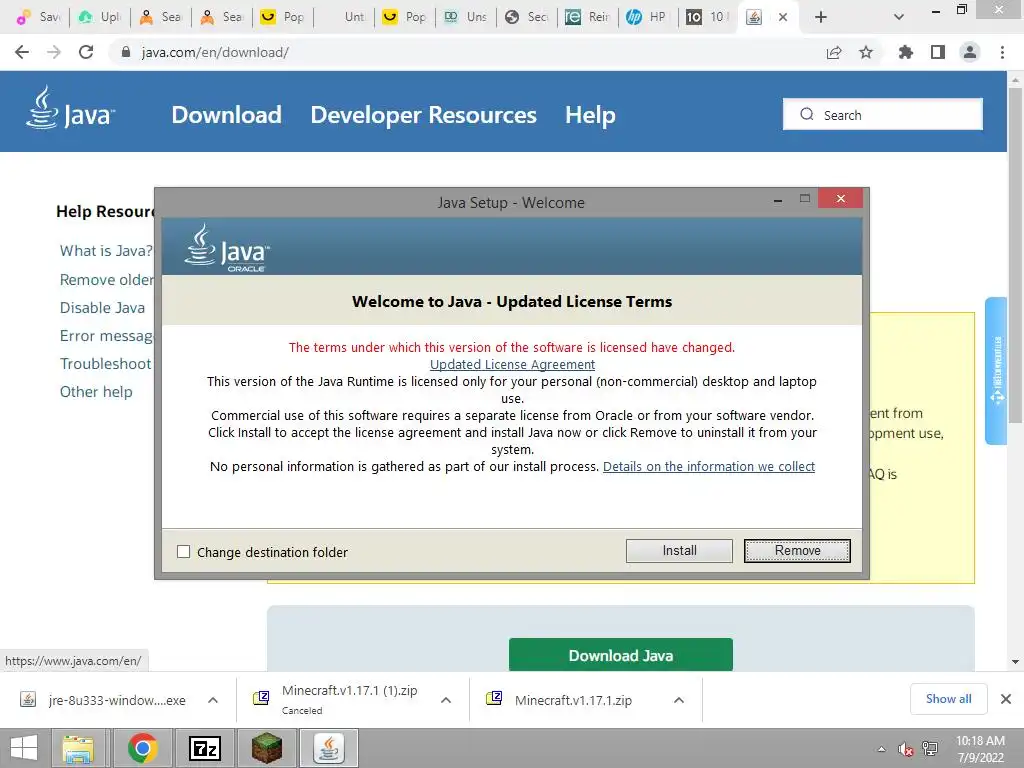Open Troubleshoot help link
Screen dimensions: 1024x768
click(106, 364)
